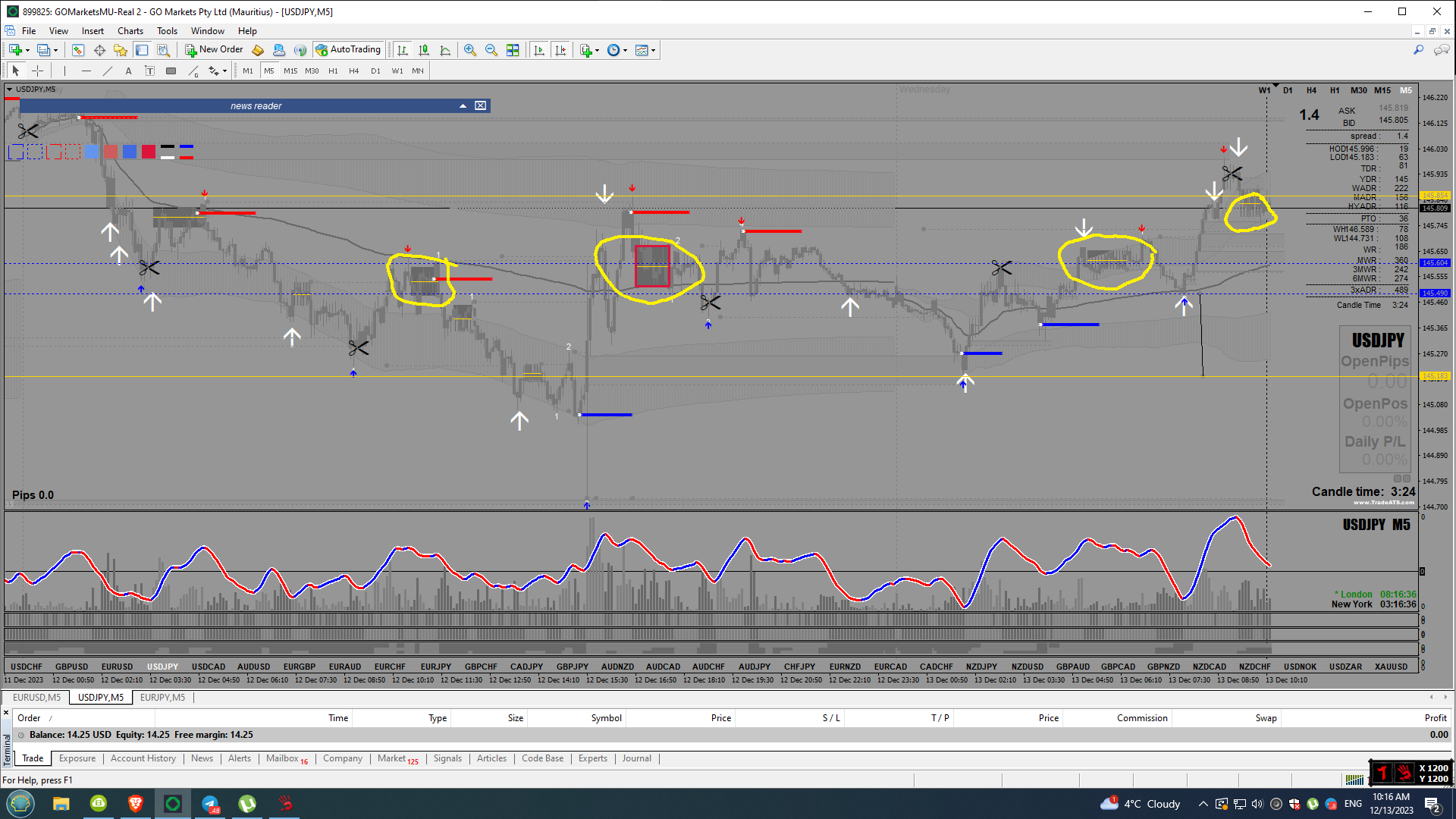The image size is (1456, 819).
Task: Switch chart to candlesticks view
Action: (x=424, y=50)
